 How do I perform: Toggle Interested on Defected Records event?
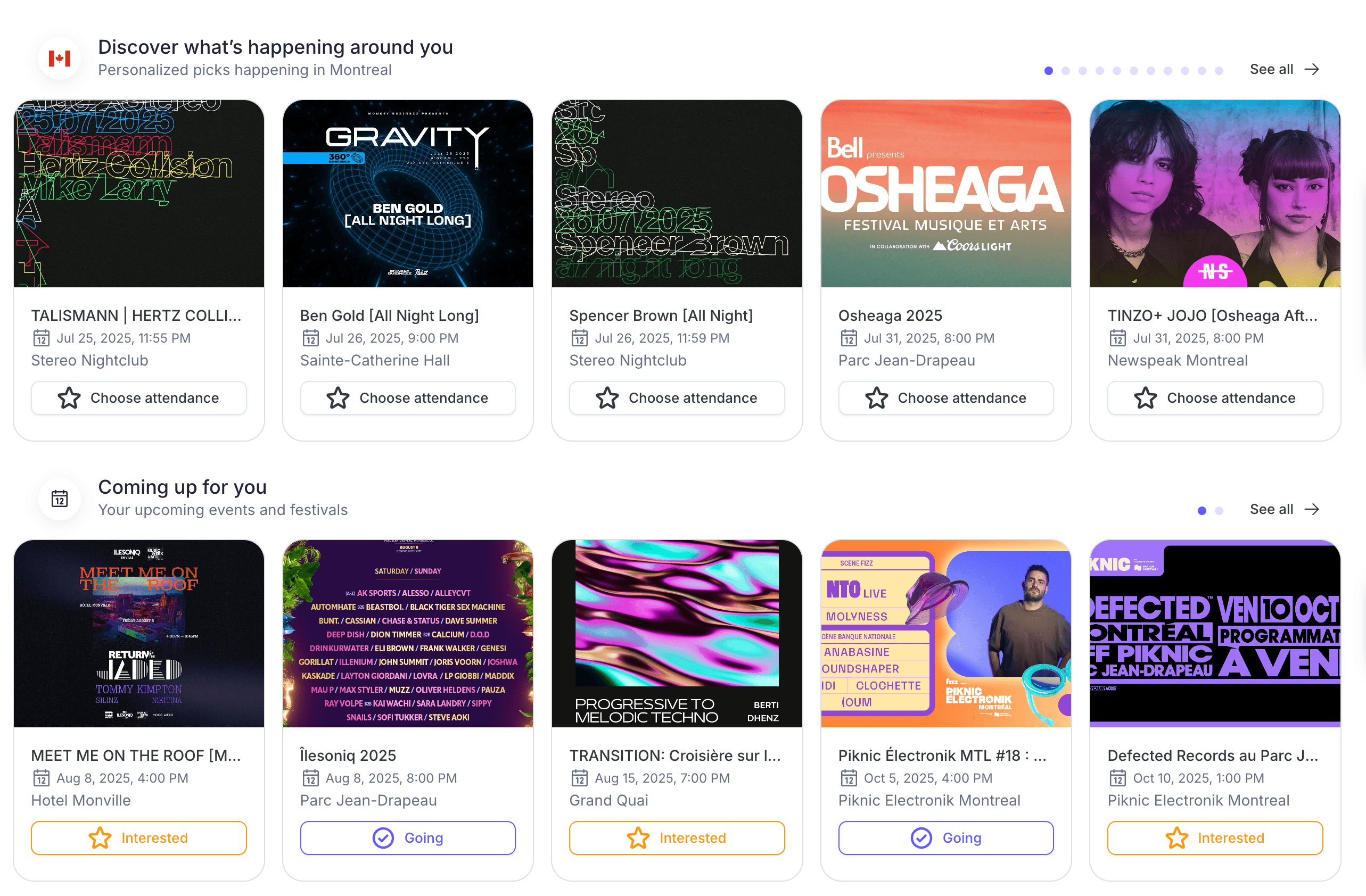(1213, 837)
